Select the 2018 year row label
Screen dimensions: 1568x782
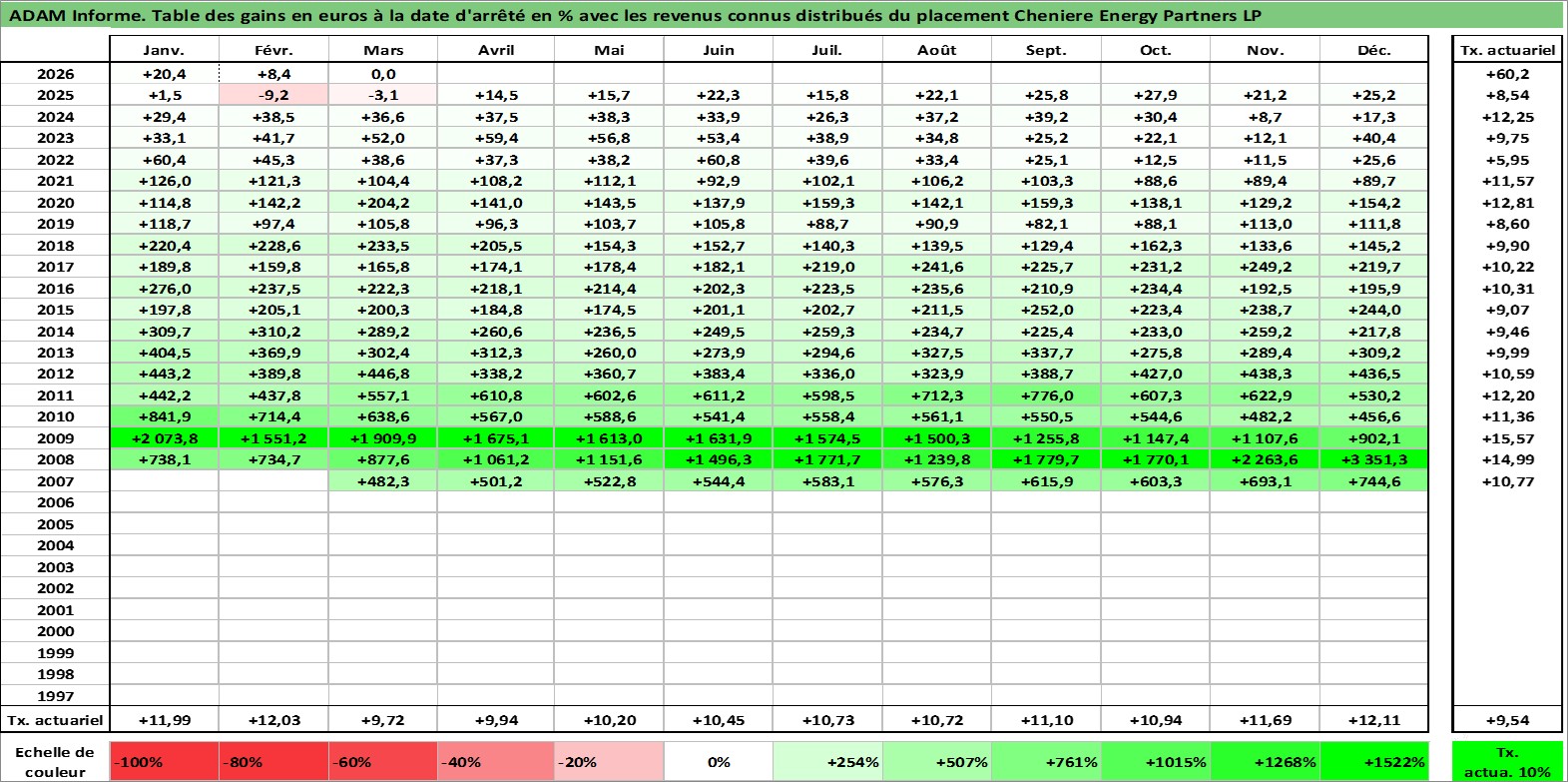coord(55,246)
